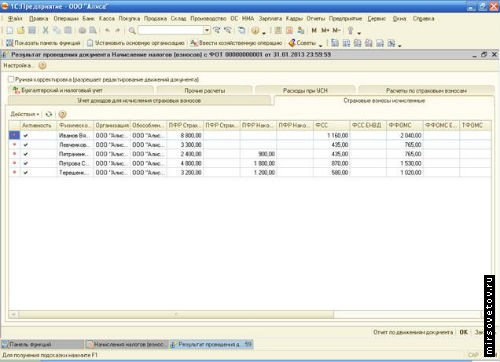The image size is (500, 362).
Task: Click Ввести хозяйственную операцию button
Action: pos(236,43)
